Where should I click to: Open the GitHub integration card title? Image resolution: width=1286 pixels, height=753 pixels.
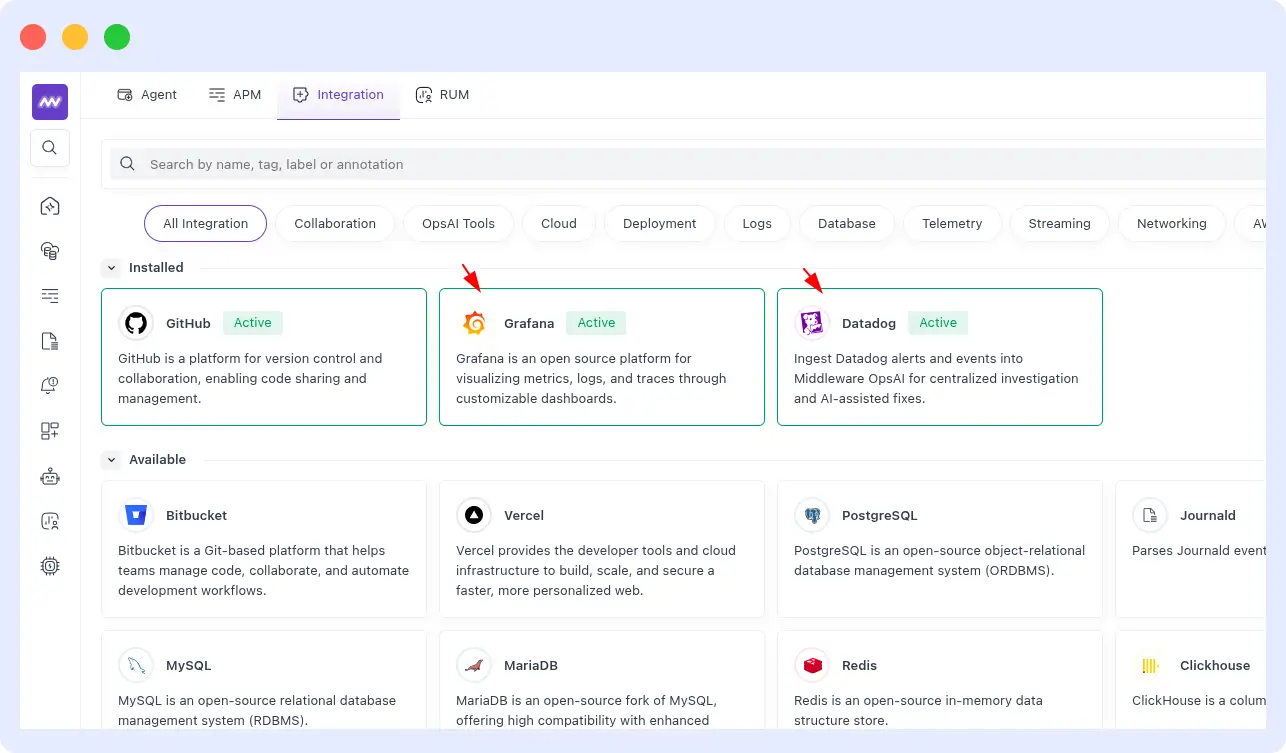coord(188,323)
